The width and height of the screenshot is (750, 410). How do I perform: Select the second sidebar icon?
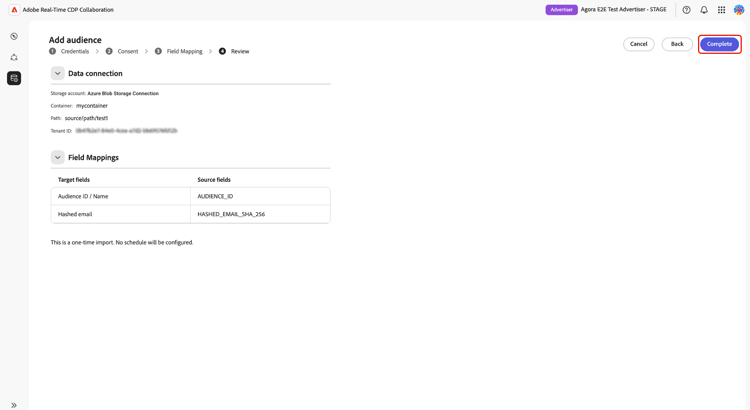tap(14, 57)
